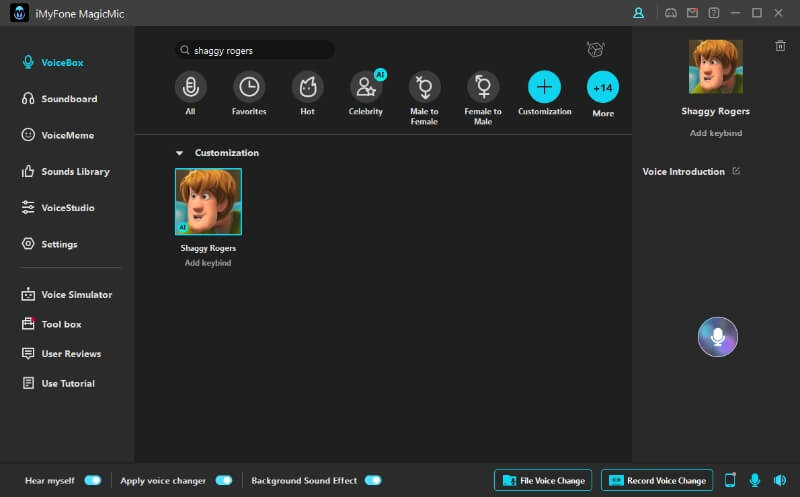Screen dimensions: 800x497
Task: Click the iMyFone MagicMic logo
Action: 19,13
